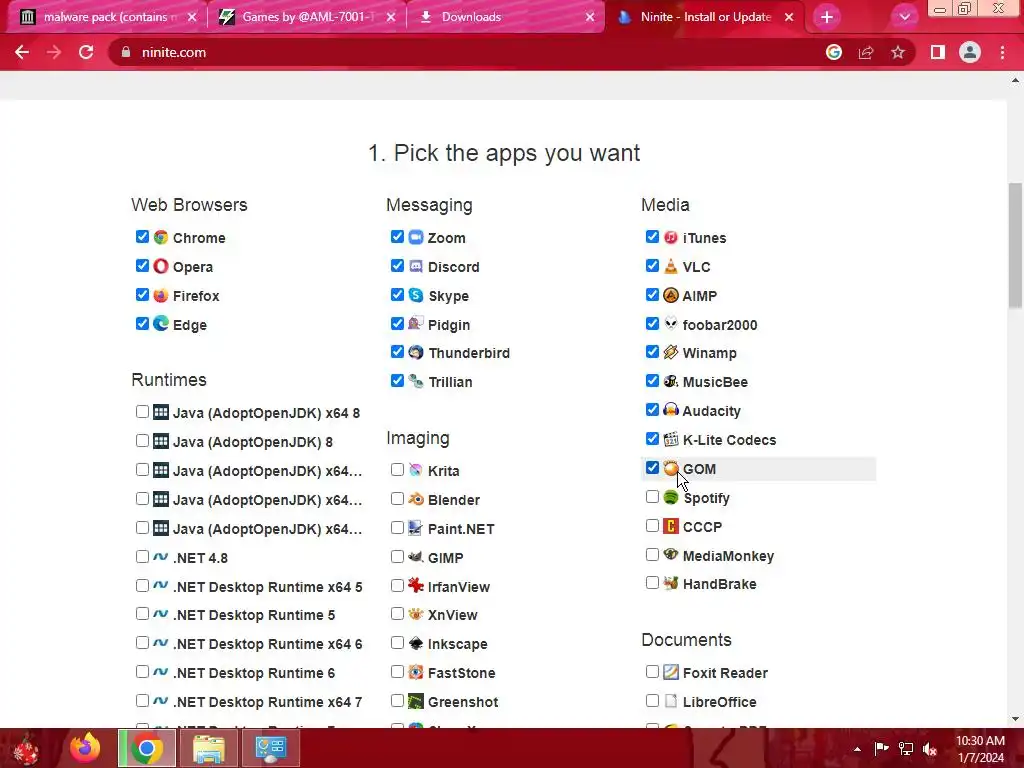Viewport: 1024px width, 768px height.
Task: Open the Chrome three-dot menu
Action: (x=1002, y=52)
